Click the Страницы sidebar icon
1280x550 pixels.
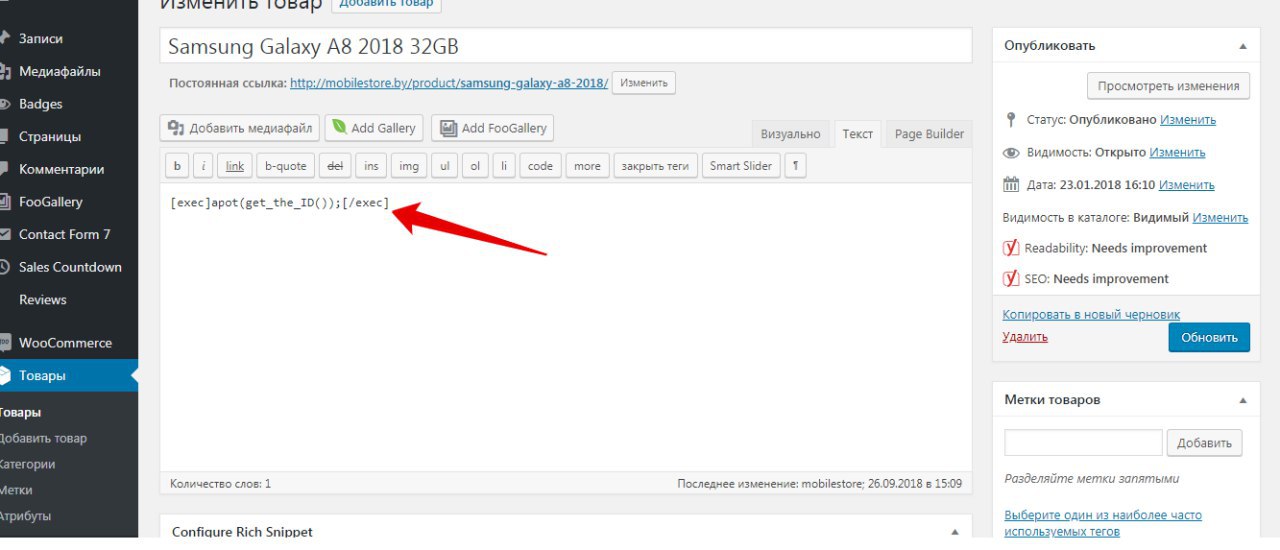coord(5,137)
